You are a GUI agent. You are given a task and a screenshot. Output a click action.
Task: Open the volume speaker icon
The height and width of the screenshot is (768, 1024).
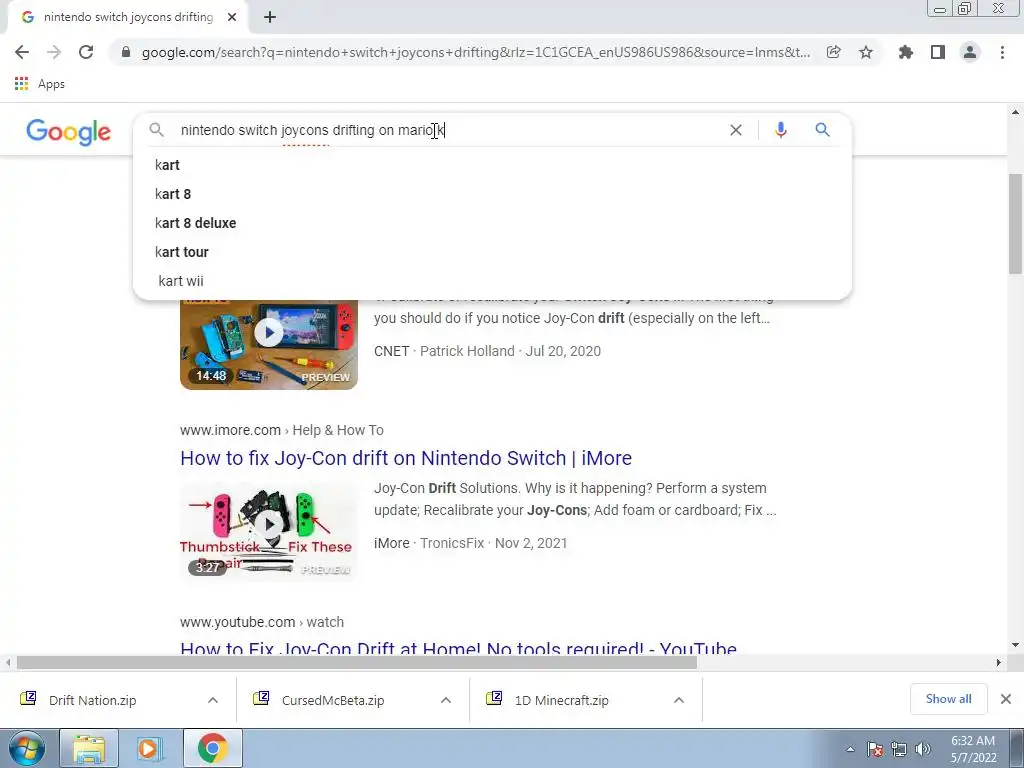[923, 749]
